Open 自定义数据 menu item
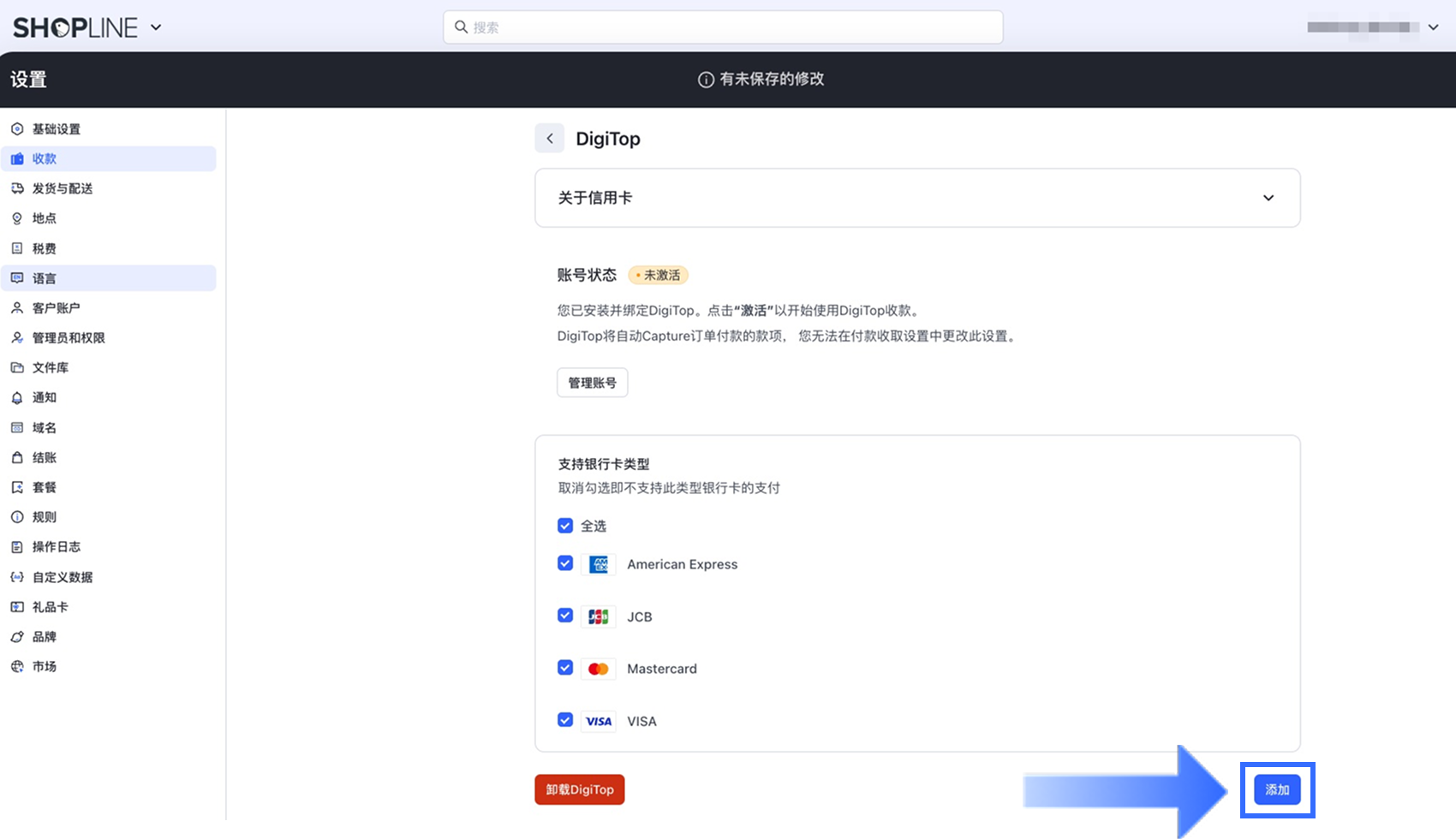 pos(109,577)
